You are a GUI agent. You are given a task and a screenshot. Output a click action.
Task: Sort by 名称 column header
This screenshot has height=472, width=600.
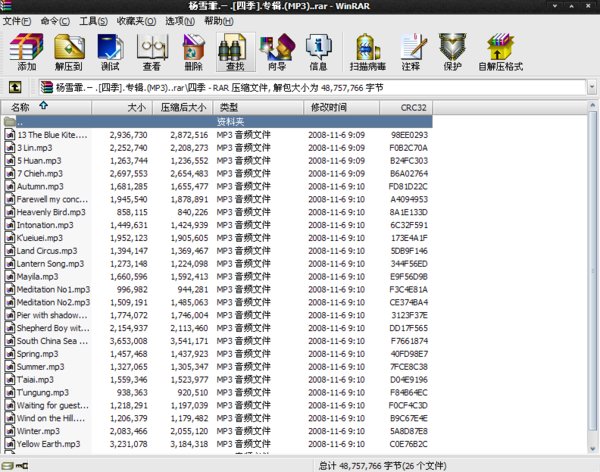(46, 108)
